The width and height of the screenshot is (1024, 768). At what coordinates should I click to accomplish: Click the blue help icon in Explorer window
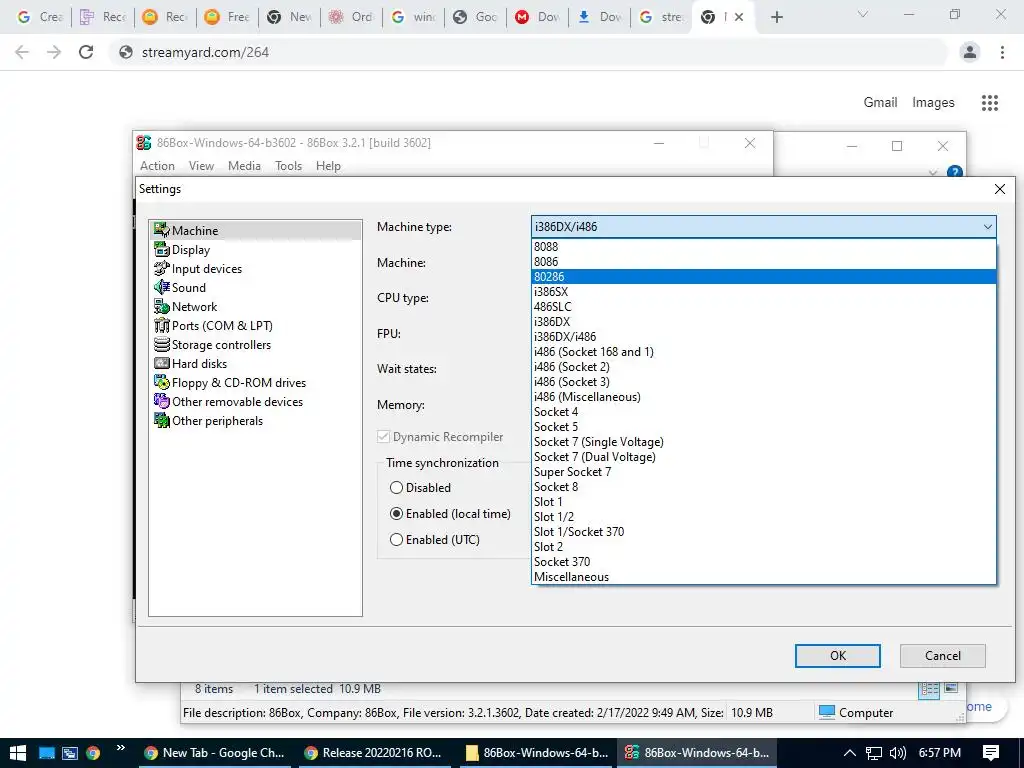tap(955, 172)
